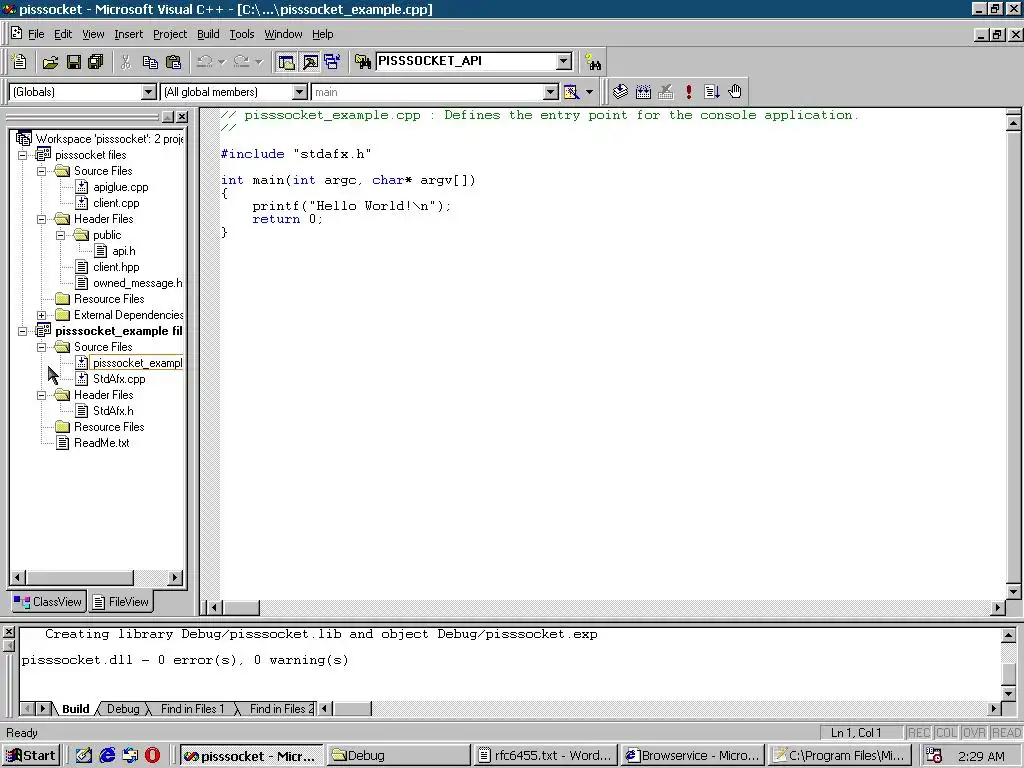Click the Internet Explorer quick launch icon
Viewport: 1024px width, 768px height.
coord(107,756)
